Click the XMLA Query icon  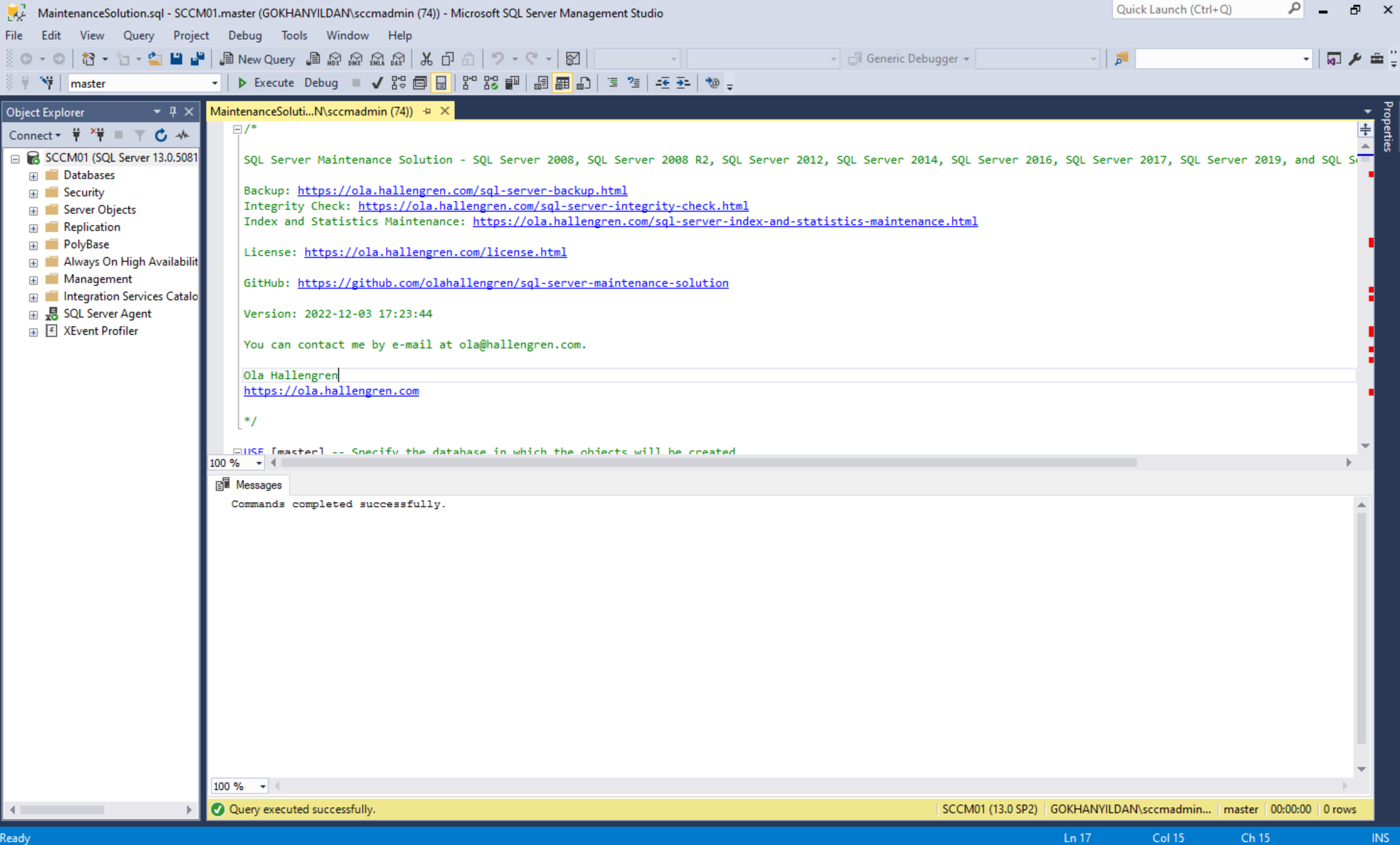377,59
